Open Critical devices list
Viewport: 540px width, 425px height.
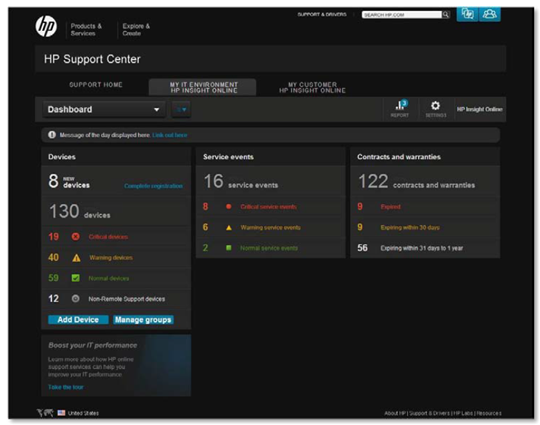point(108,237)
